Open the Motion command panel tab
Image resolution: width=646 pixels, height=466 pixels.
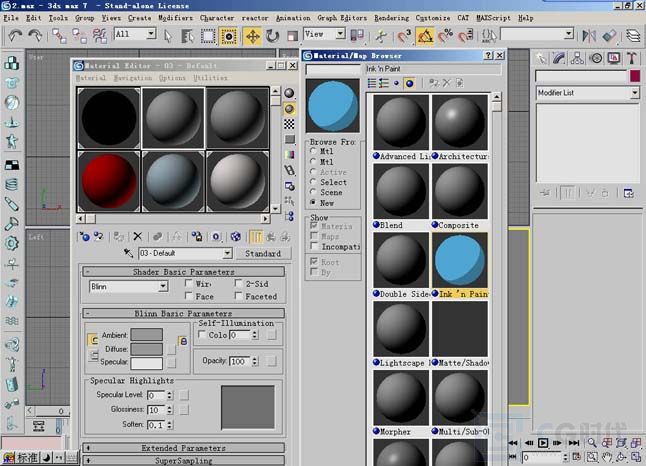[x=596, y=58]
